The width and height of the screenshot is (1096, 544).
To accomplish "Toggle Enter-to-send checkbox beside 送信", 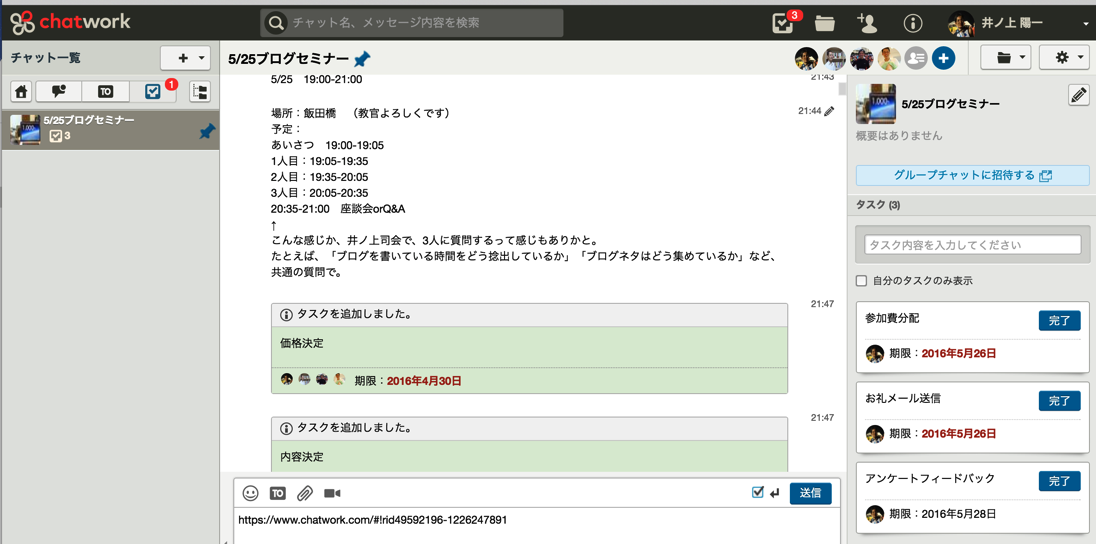I will pos(758,492).
